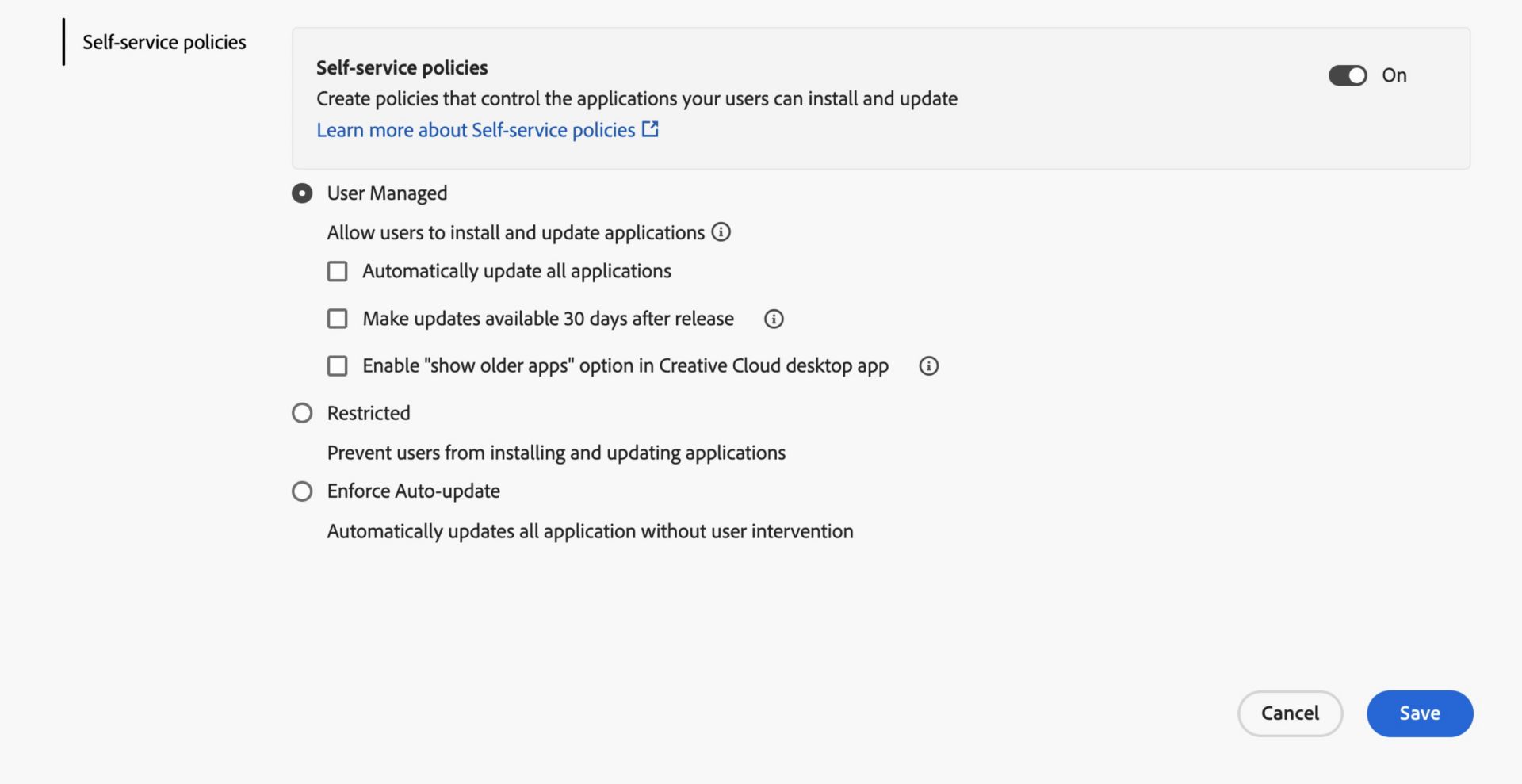Choose the Restricted policy option
Viewport: 1522px width, 784px height.
[302, 413]
